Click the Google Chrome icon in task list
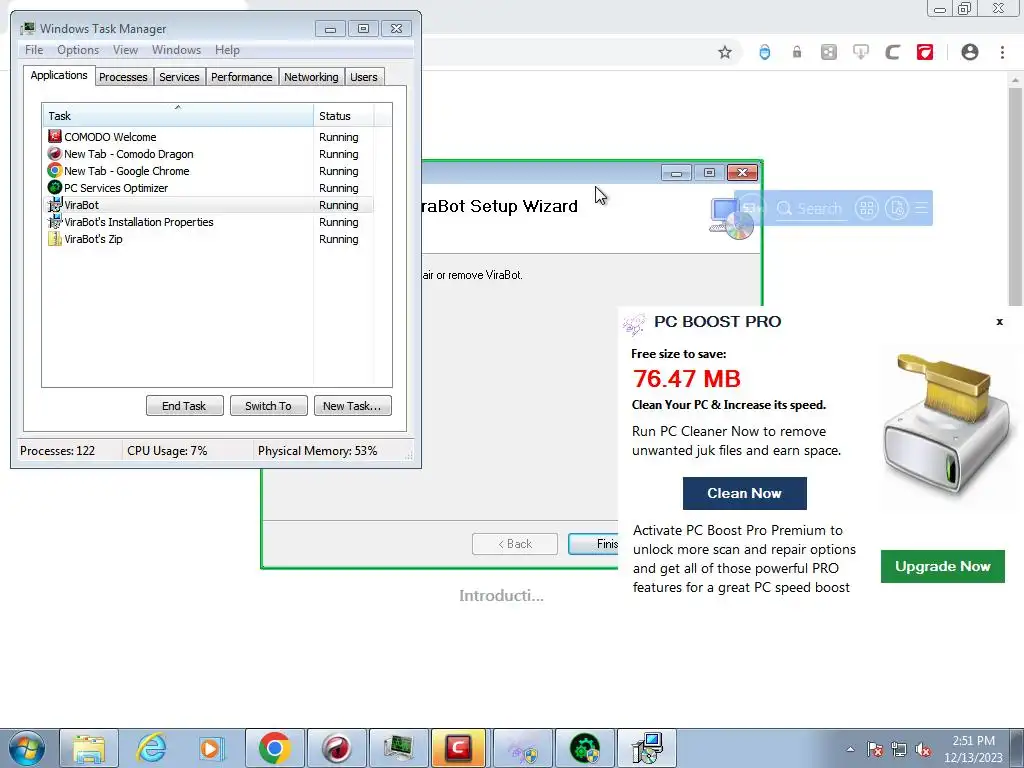 55,170
